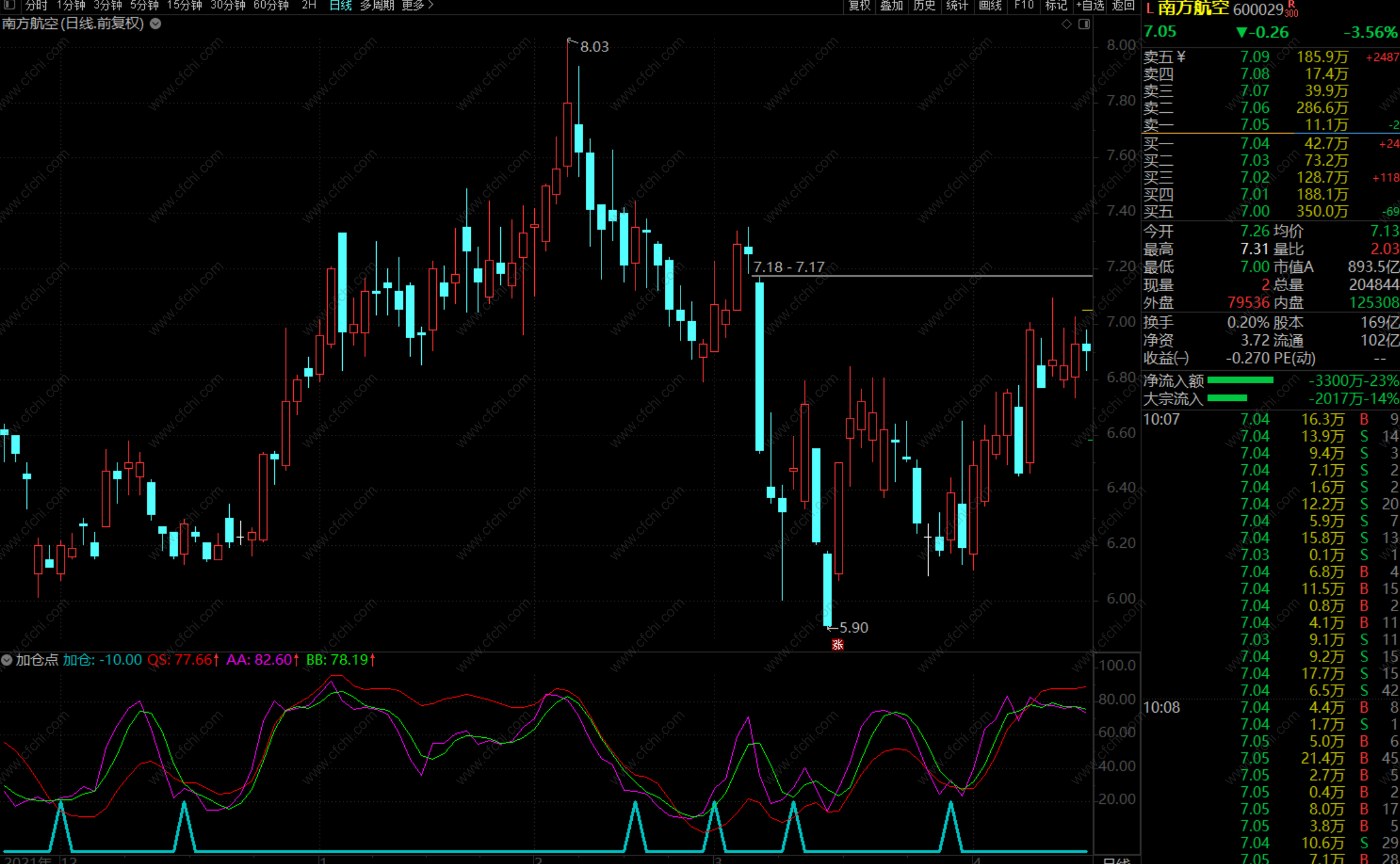1400x864 pixels.
Task: Click the red L icon beside 南方航空
Action: pos(1149,8)
